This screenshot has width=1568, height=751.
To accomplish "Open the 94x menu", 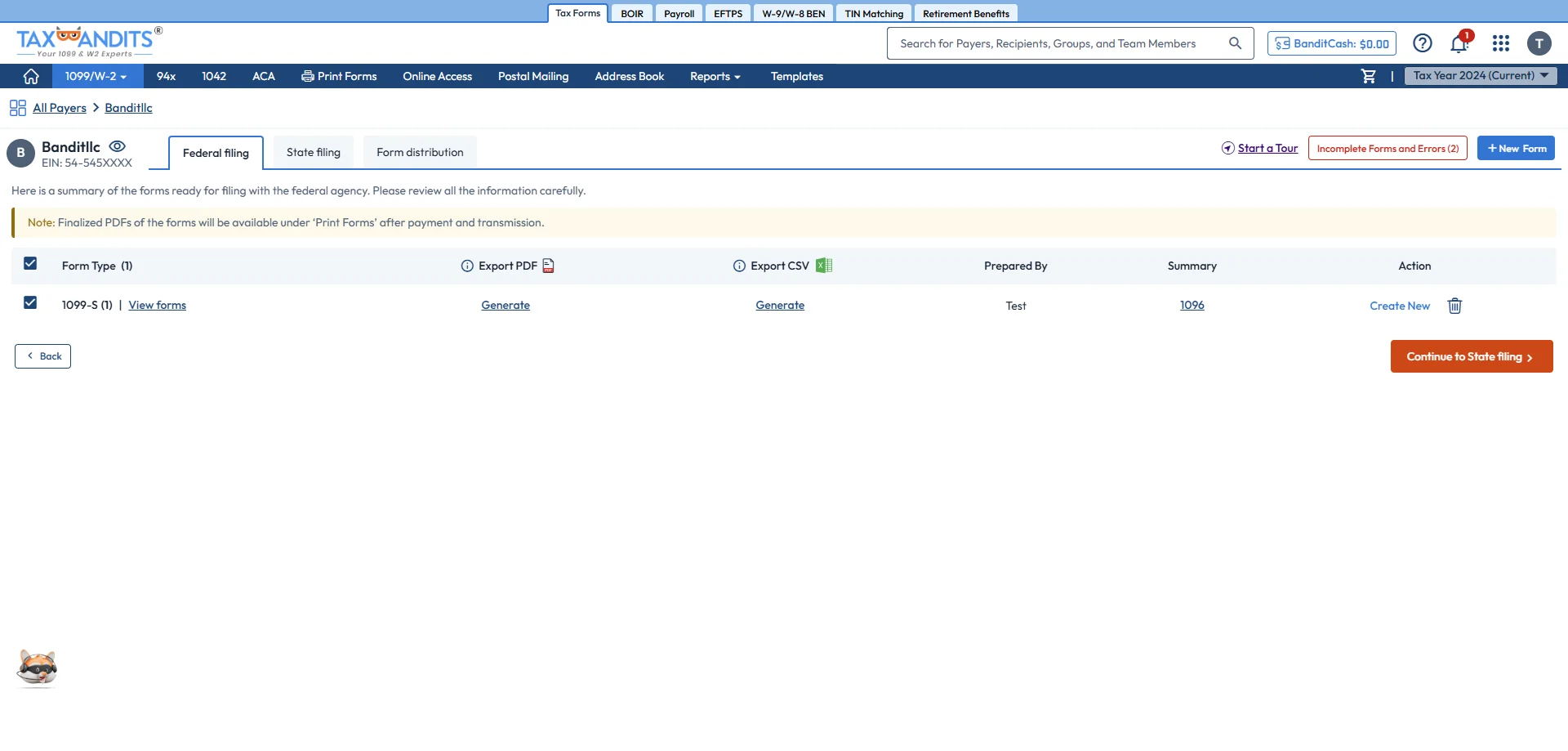I will point(166,76).
